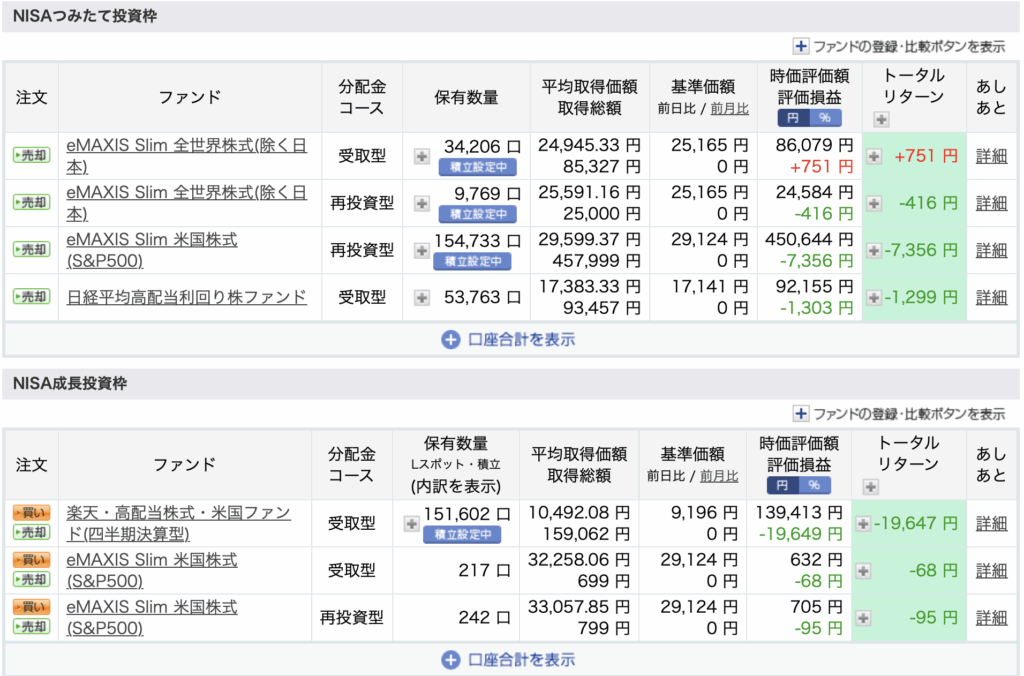This screenshot has height=676, width=1024.
Task: Click 前月比 link in つみたて投資枠 header
Action: click(x=729, y=109)
